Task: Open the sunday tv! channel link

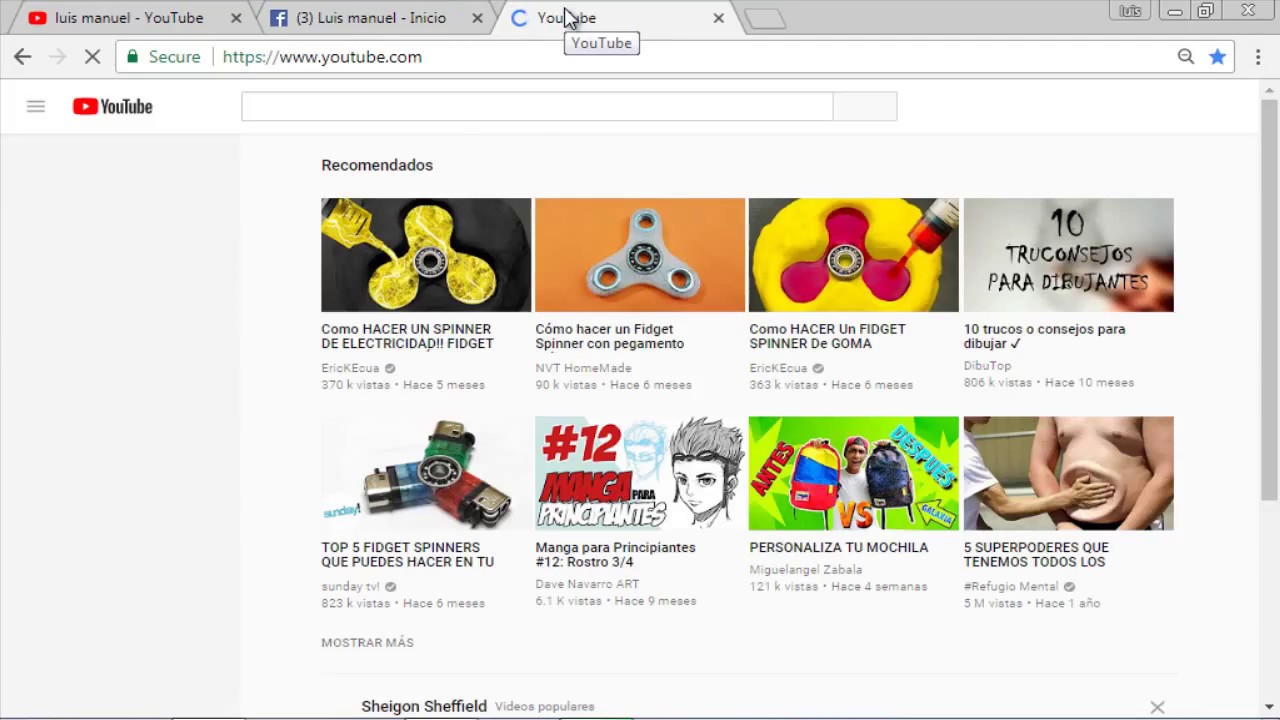Action: click(350, 587)
